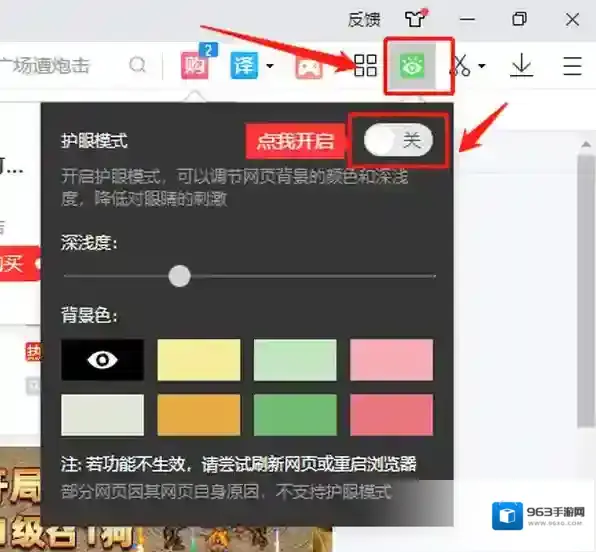Viewport: 596px width, 552px height.
Task: Open the hamburger main menu
Action: (572, 66)
